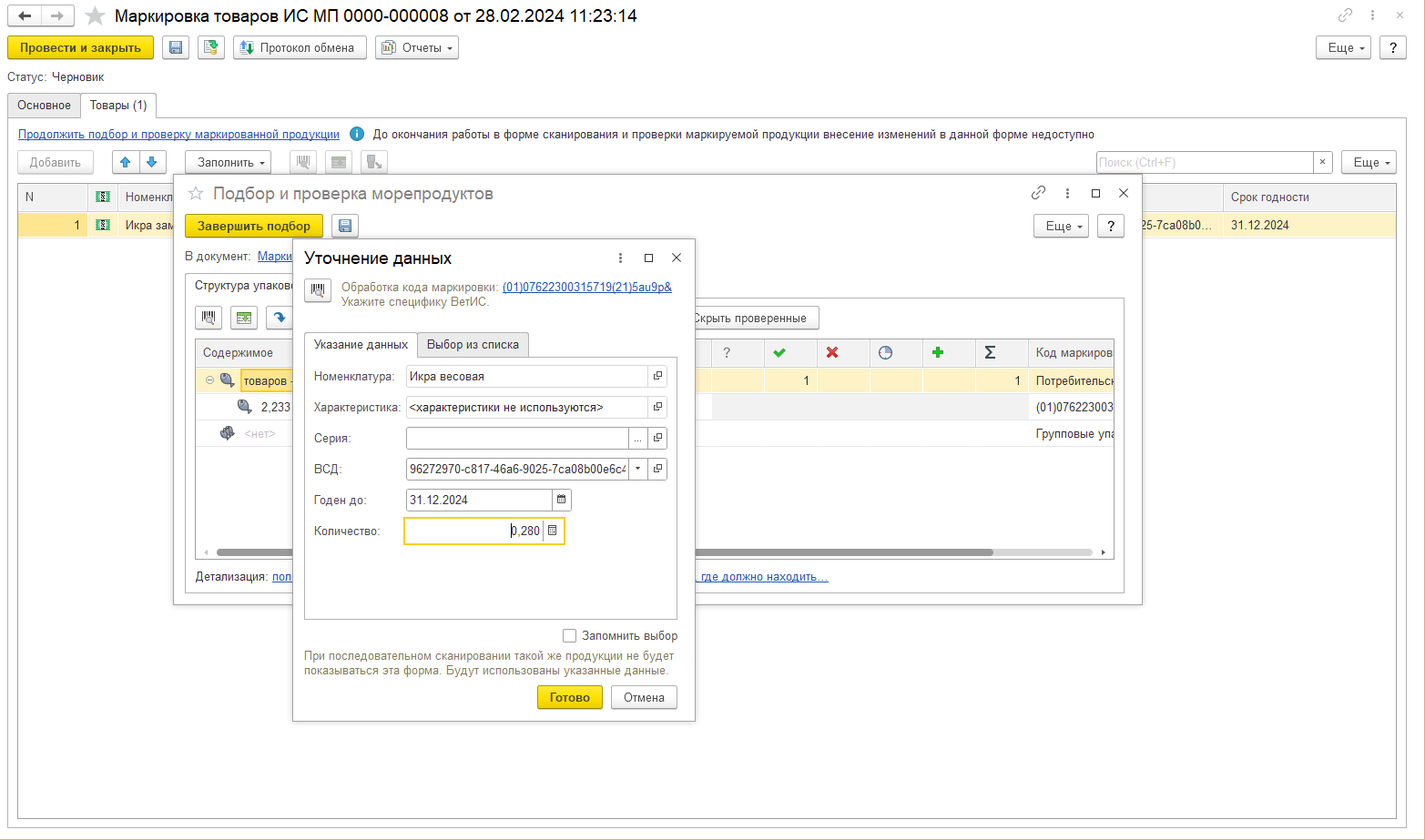Click the save diskette icon in main toolbar
The image size is (1425, 840).
point(176,47)
